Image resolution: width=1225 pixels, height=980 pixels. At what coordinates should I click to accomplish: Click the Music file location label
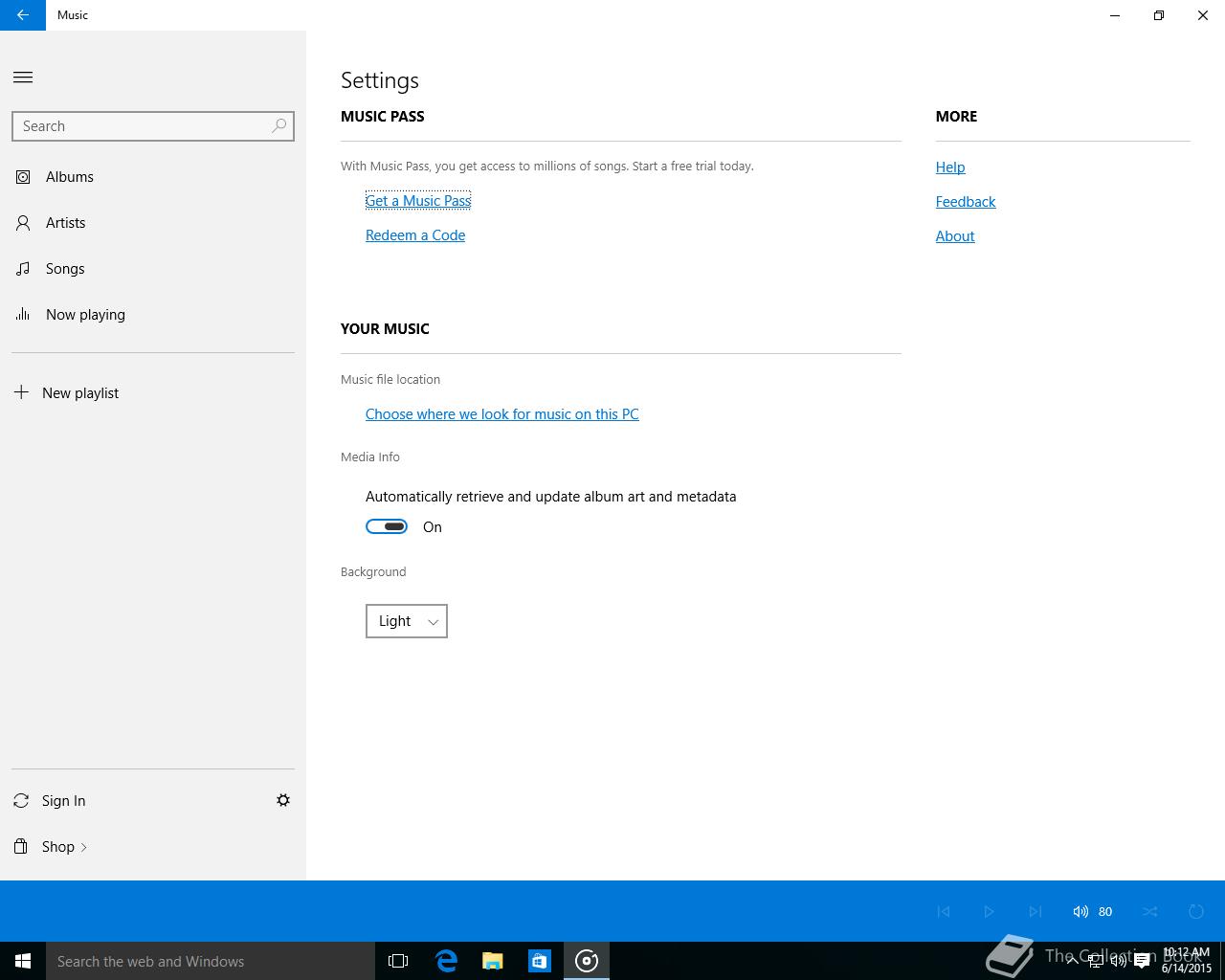click(x=390, y=379)
